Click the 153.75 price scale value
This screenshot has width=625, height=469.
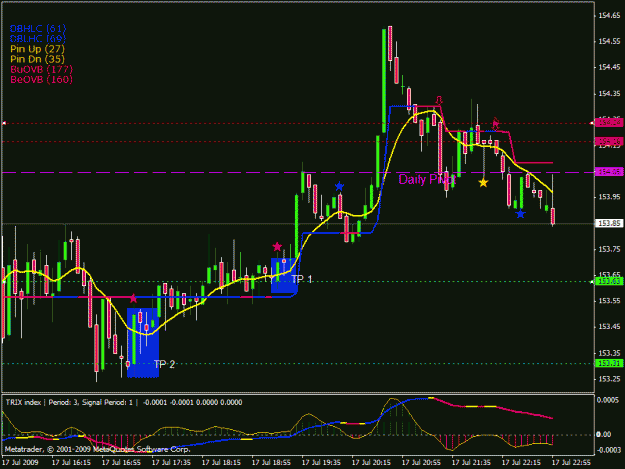pos(609,249)
